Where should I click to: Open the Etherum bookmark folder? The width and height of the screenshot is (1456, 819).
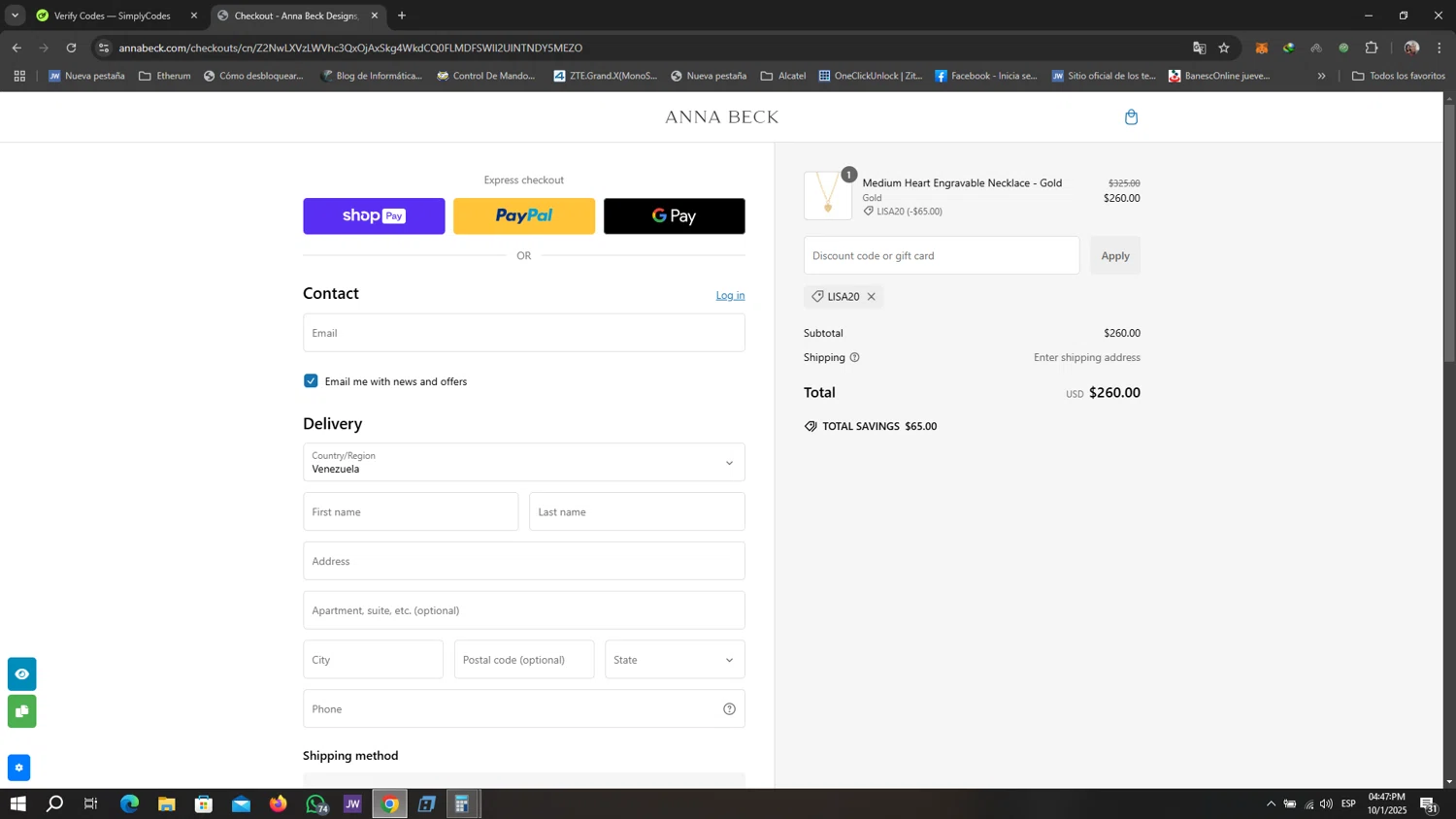(164, 76)
